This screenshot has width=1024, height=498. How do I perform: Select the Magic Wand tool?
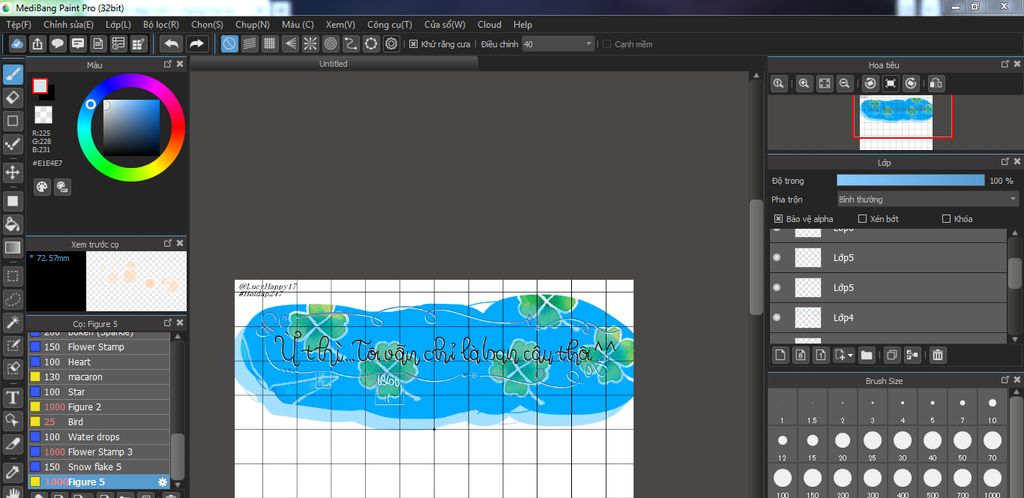click(12, 322)
